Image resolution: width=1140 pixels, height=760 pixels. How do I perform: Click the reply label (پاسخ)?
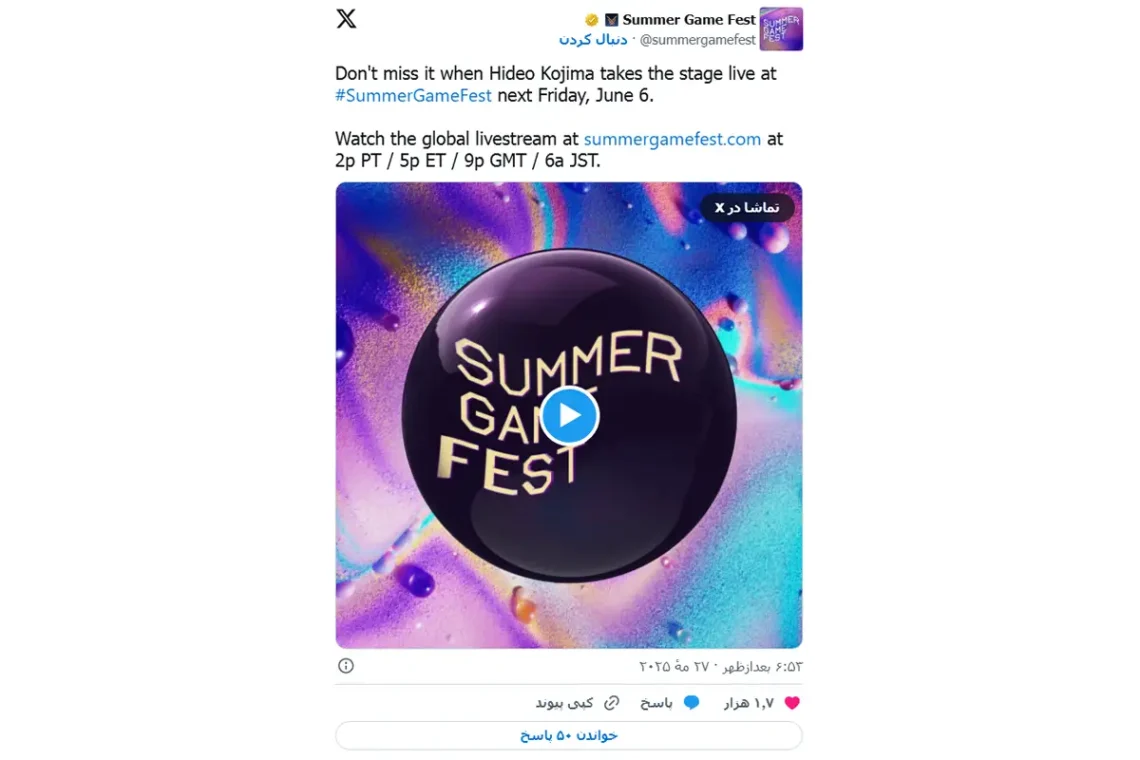656,703
